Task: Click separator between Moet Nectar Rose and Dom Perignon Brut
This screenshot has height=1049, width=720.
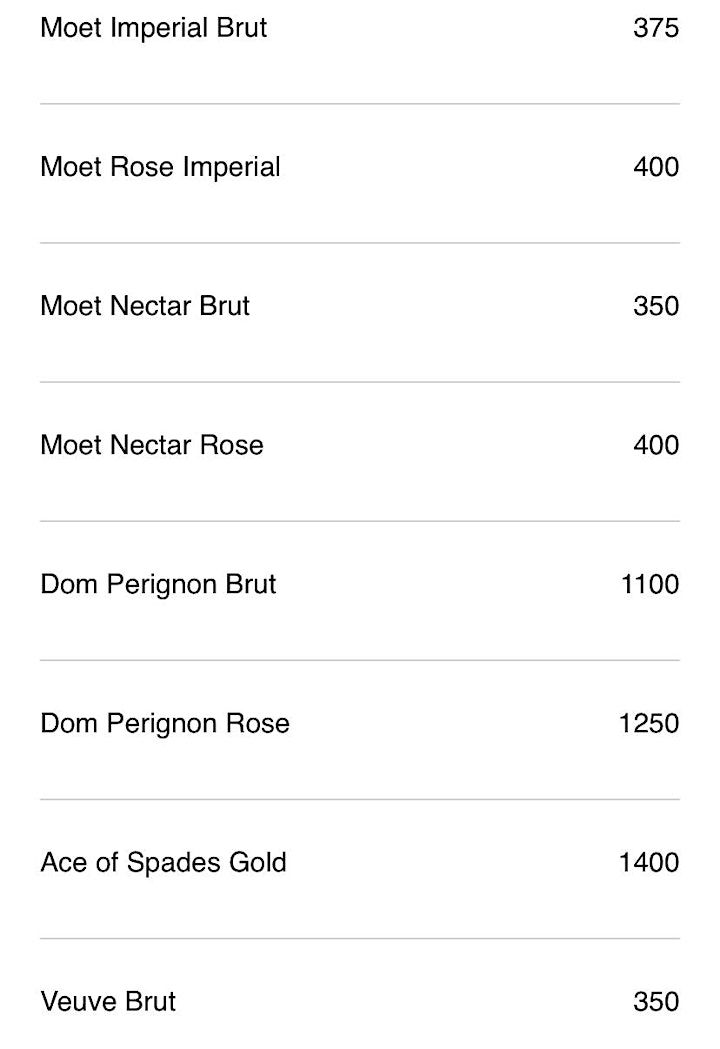Action: click(x=360, y=521)
